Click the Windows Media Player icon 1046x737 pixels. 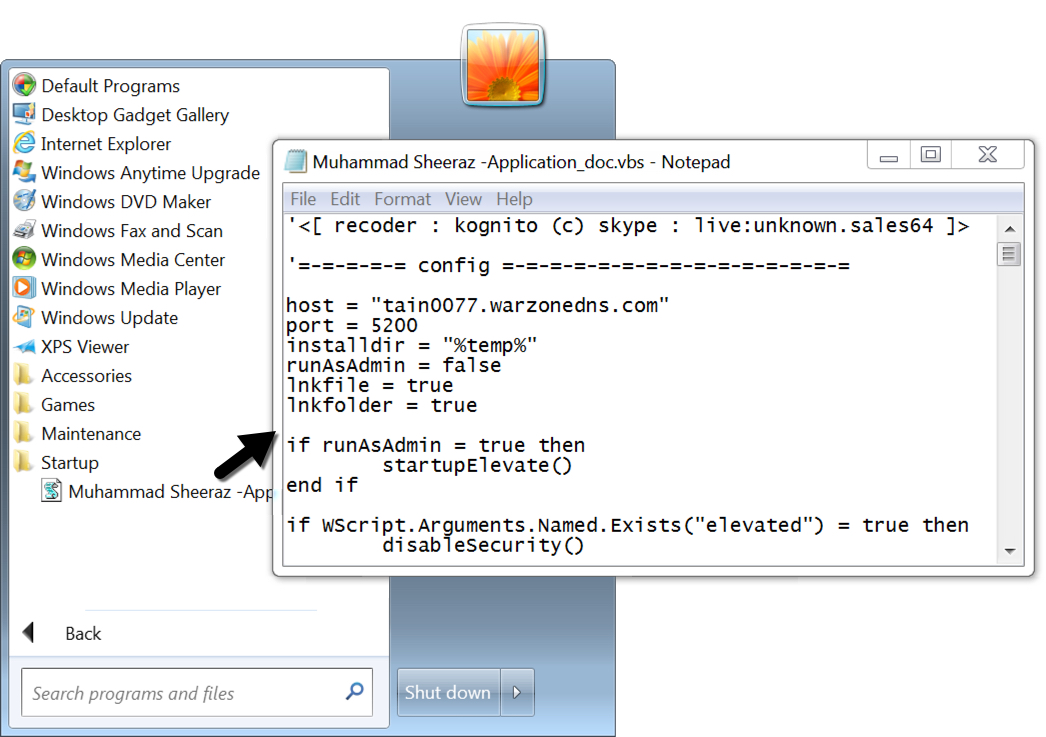tap(24, 288)
